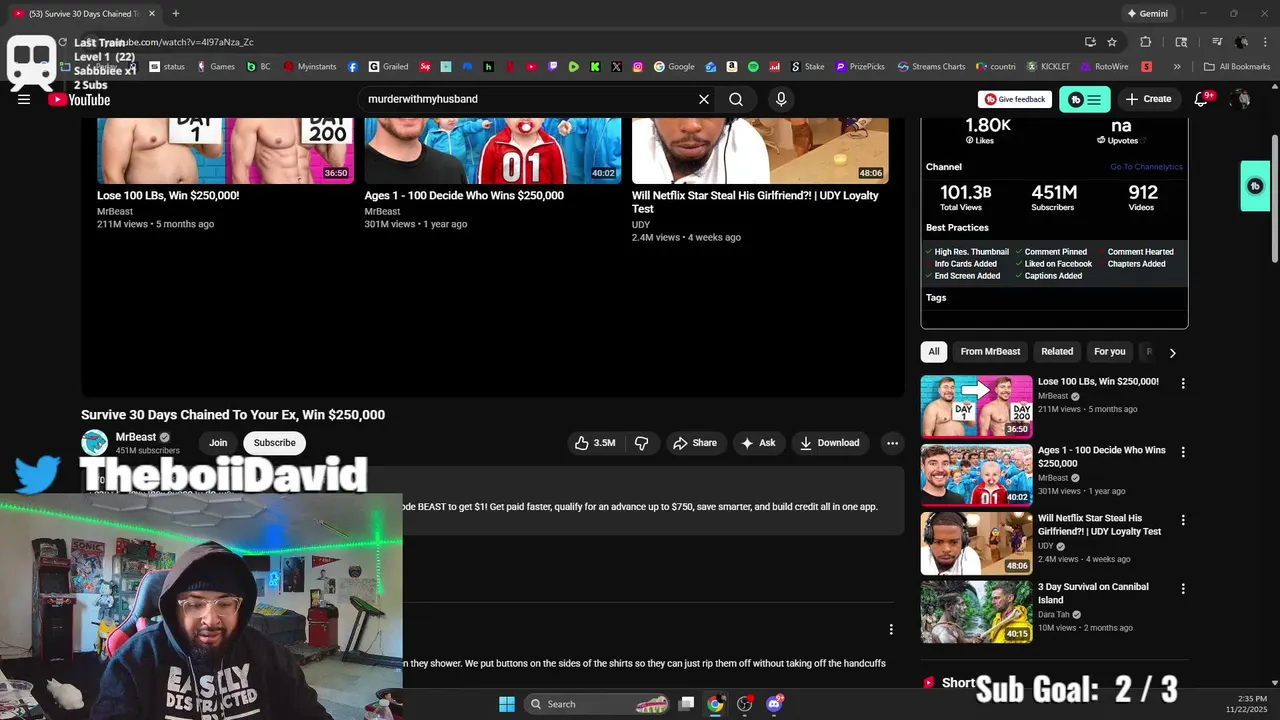Open the X (Twitter) bookmark icon
The height and width of the screenshot is (720, 1280).
click(x=616, y=67)
